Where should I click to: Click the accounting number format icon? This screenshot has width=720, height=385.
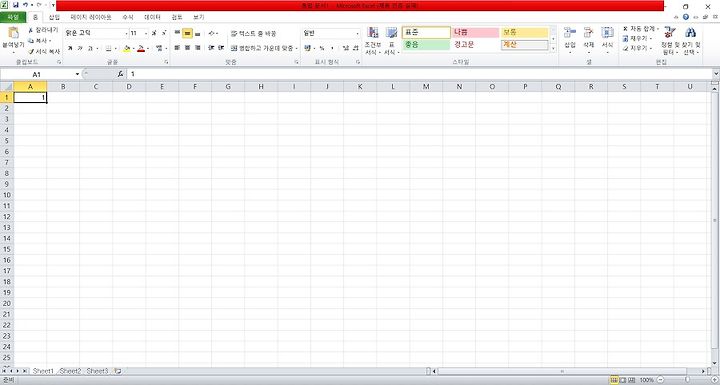coord(307,48)
